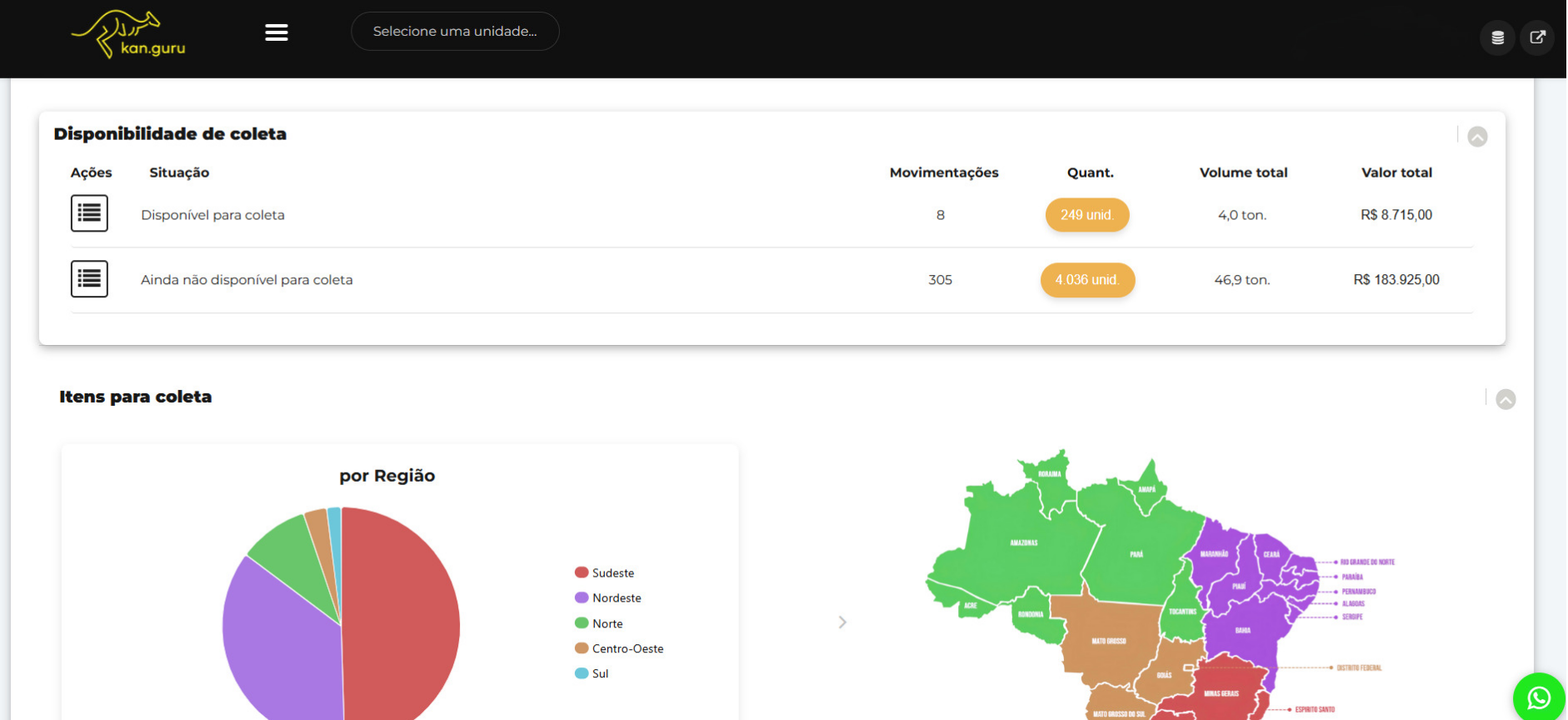Open the hamburger navigation menu

277,32
